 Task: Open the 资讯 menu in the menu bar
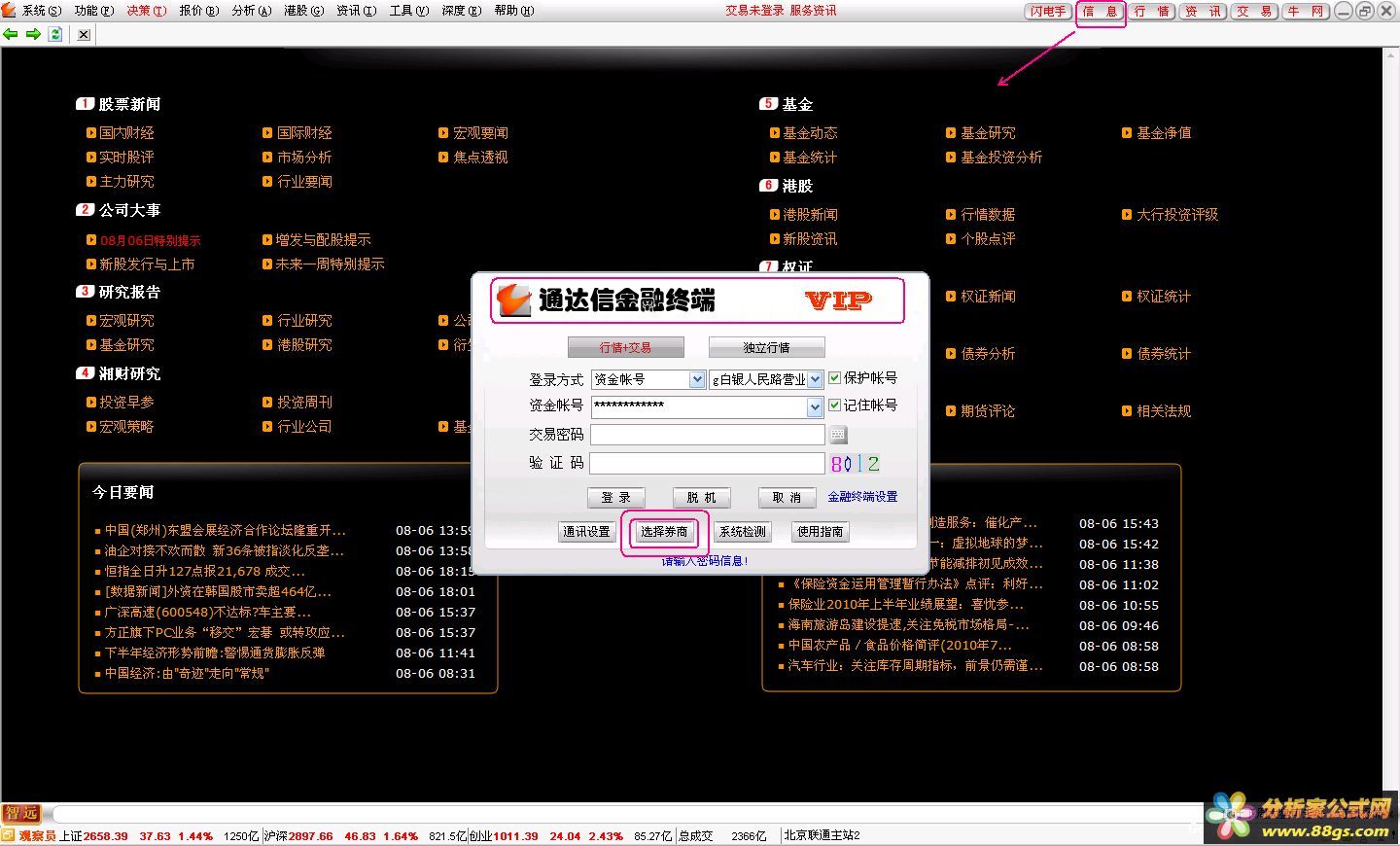[x=356, y=11]
